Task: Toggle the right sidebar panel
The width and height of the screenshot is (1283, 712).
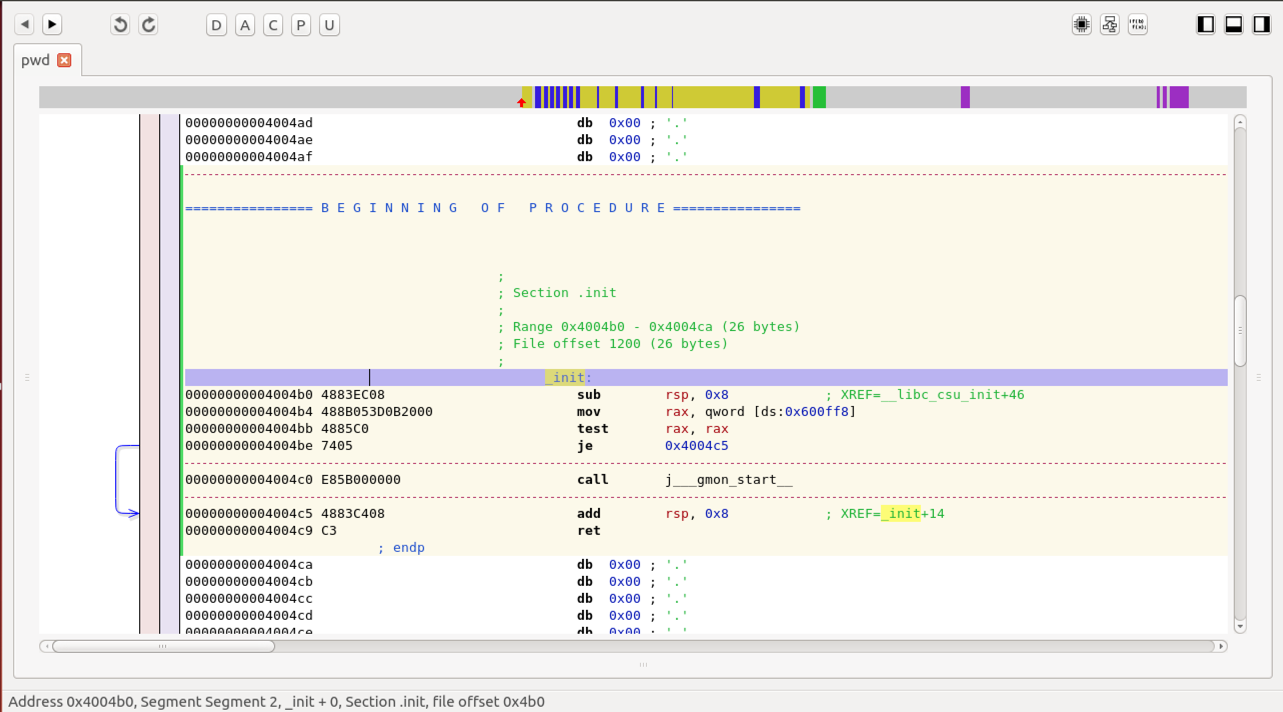Action: (x=1261, y=25)
